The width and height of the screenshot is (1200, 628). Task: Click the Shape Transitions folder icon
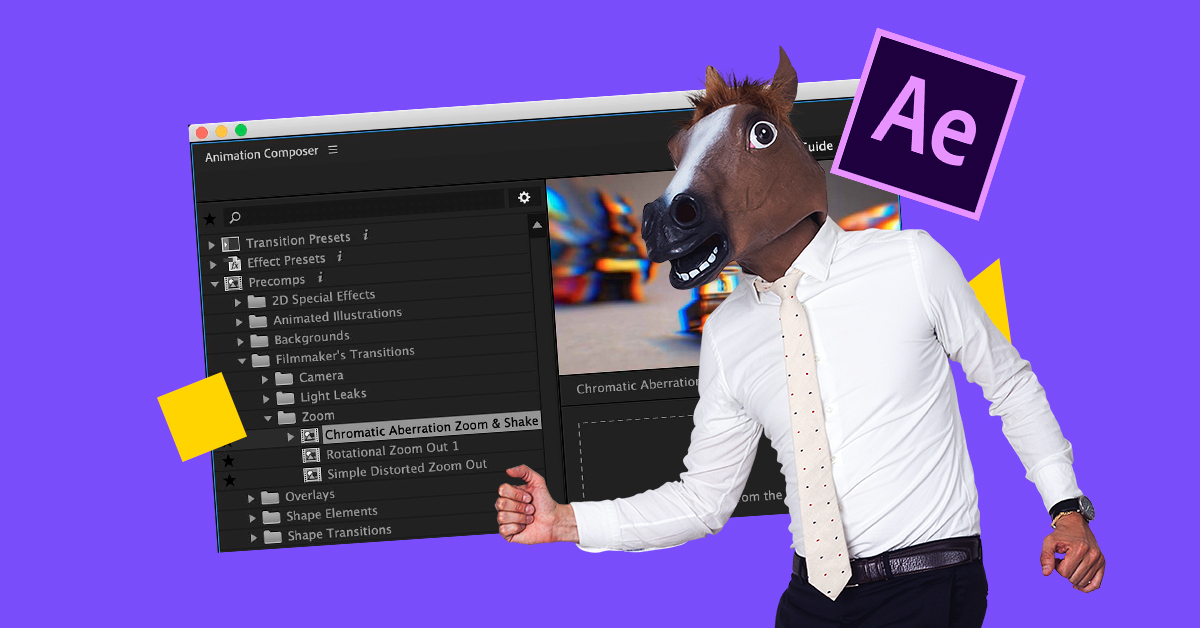tap(273, 536)
